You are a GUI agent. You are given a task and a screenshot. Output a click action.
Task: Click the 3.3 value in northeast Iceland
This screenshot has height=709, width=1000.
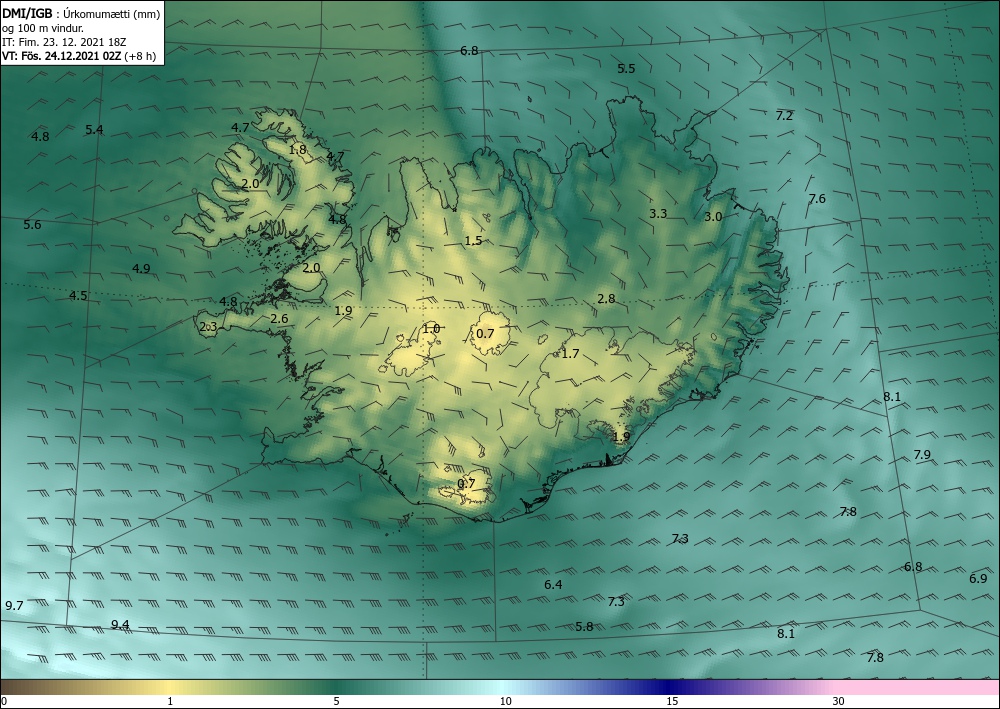658,213
